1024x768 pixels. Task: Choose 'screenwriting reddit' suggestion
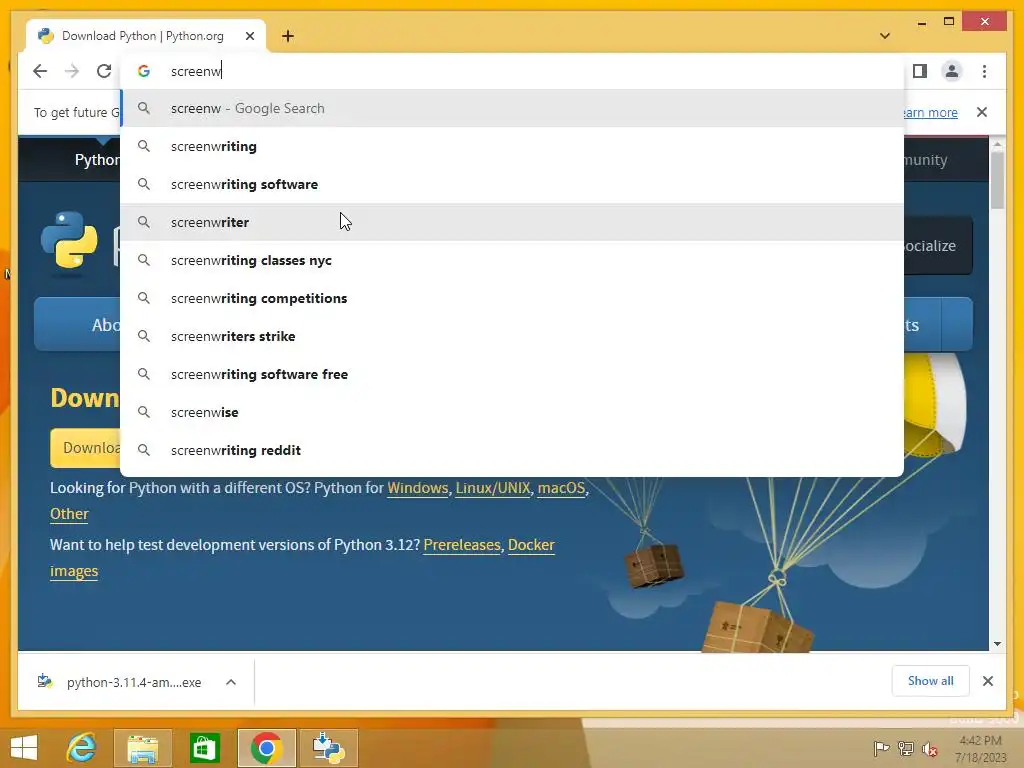513,450
